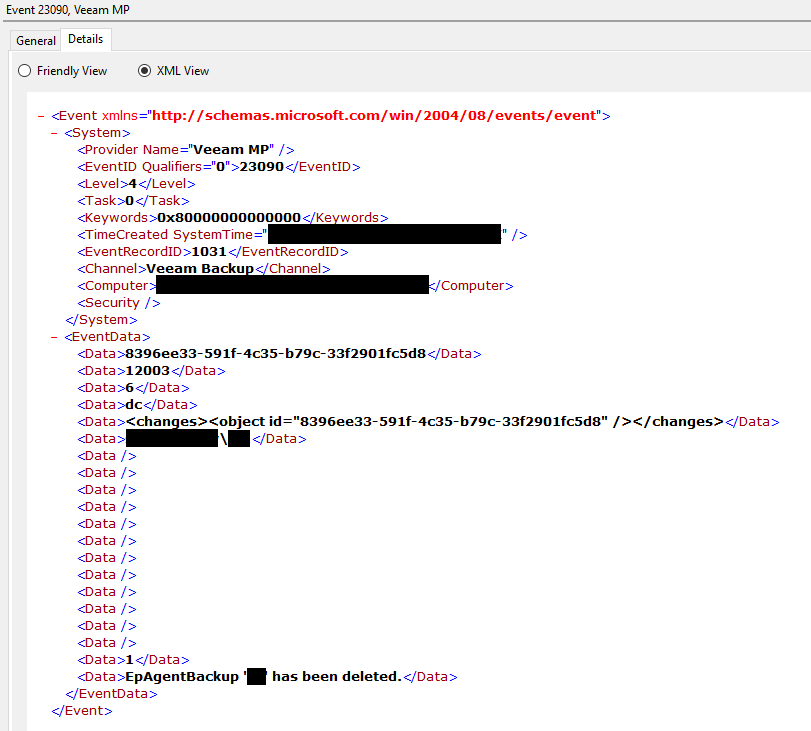
Task: Click the schemas.microsoft.com namespace URL
Action: coord(372,116)
